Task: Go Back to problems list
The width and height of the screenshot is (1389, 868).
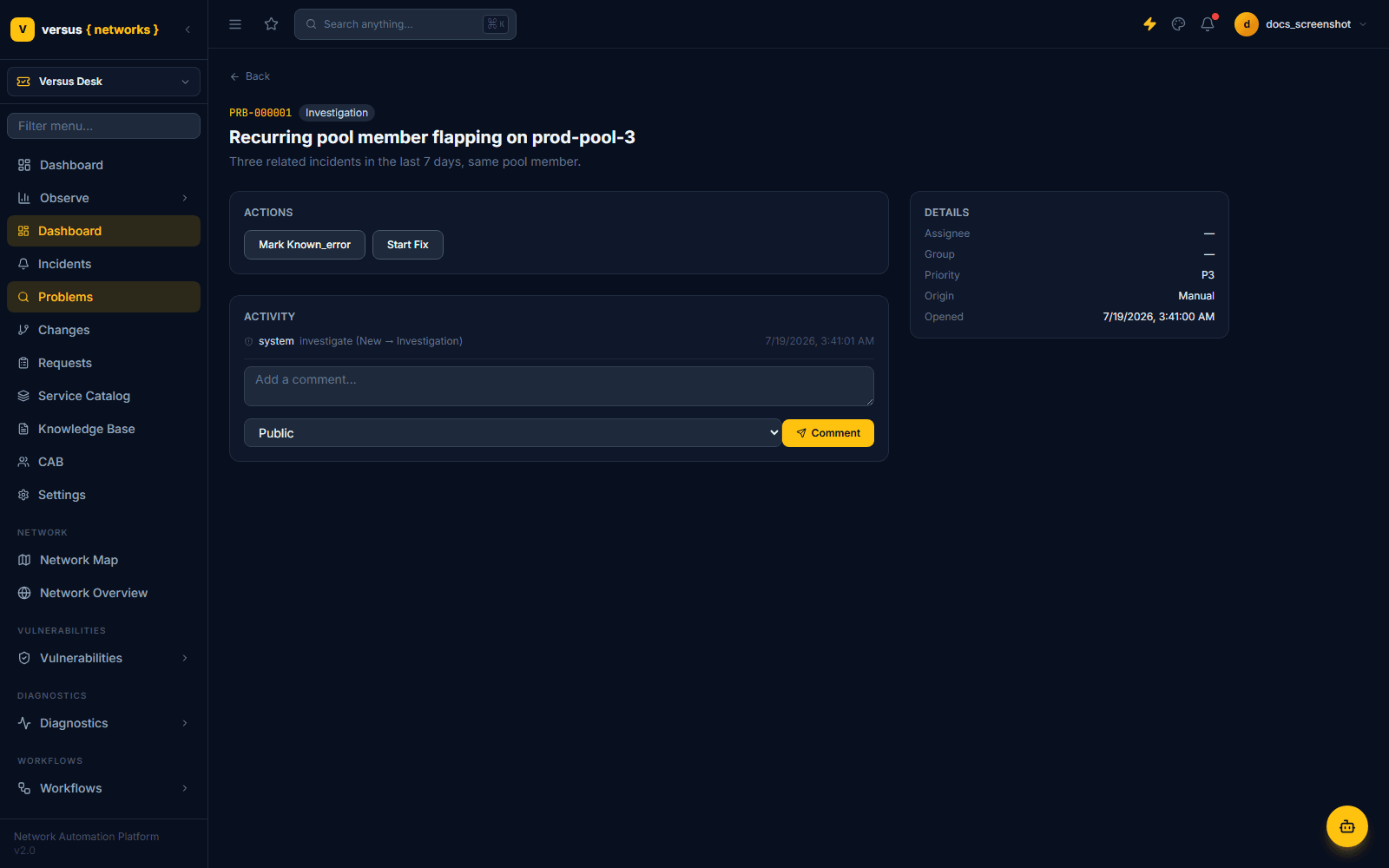Action: click(x=250, y=76)
